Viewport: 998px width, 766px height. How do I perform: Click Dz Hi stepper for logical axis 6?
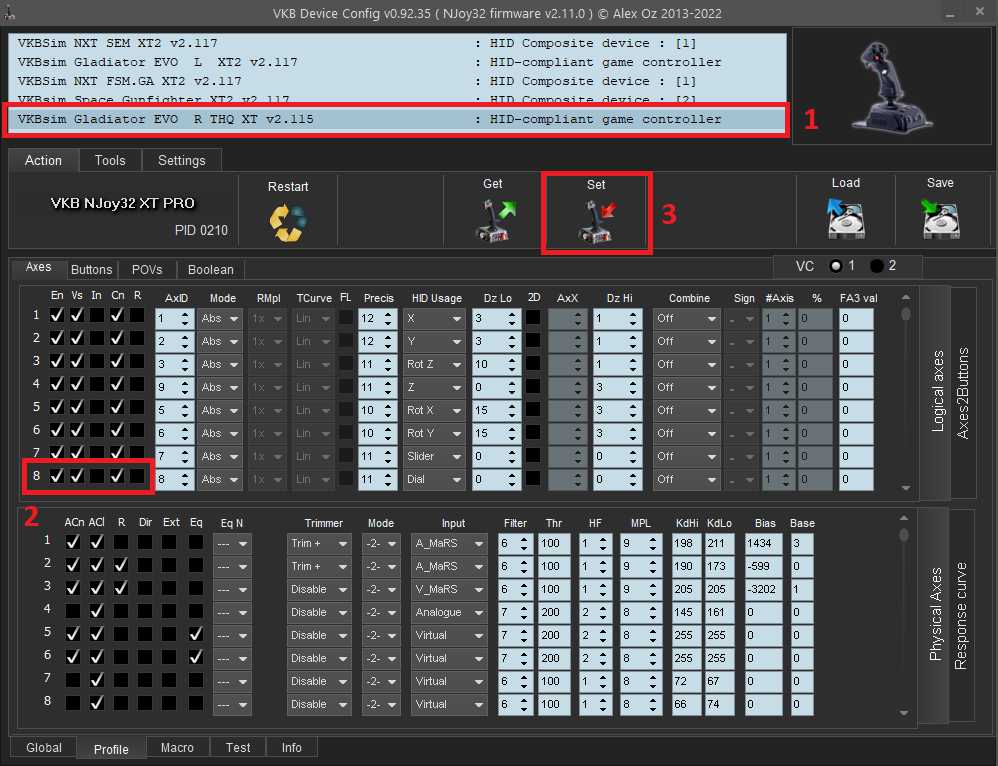click(x=633, y=433)
